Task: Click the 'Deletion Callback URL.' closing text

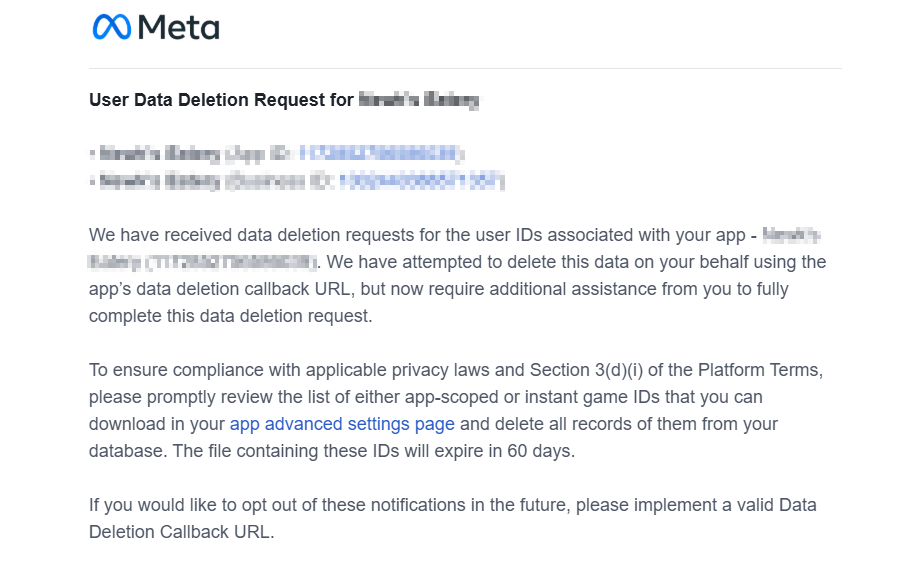Action: pos(181,532)
